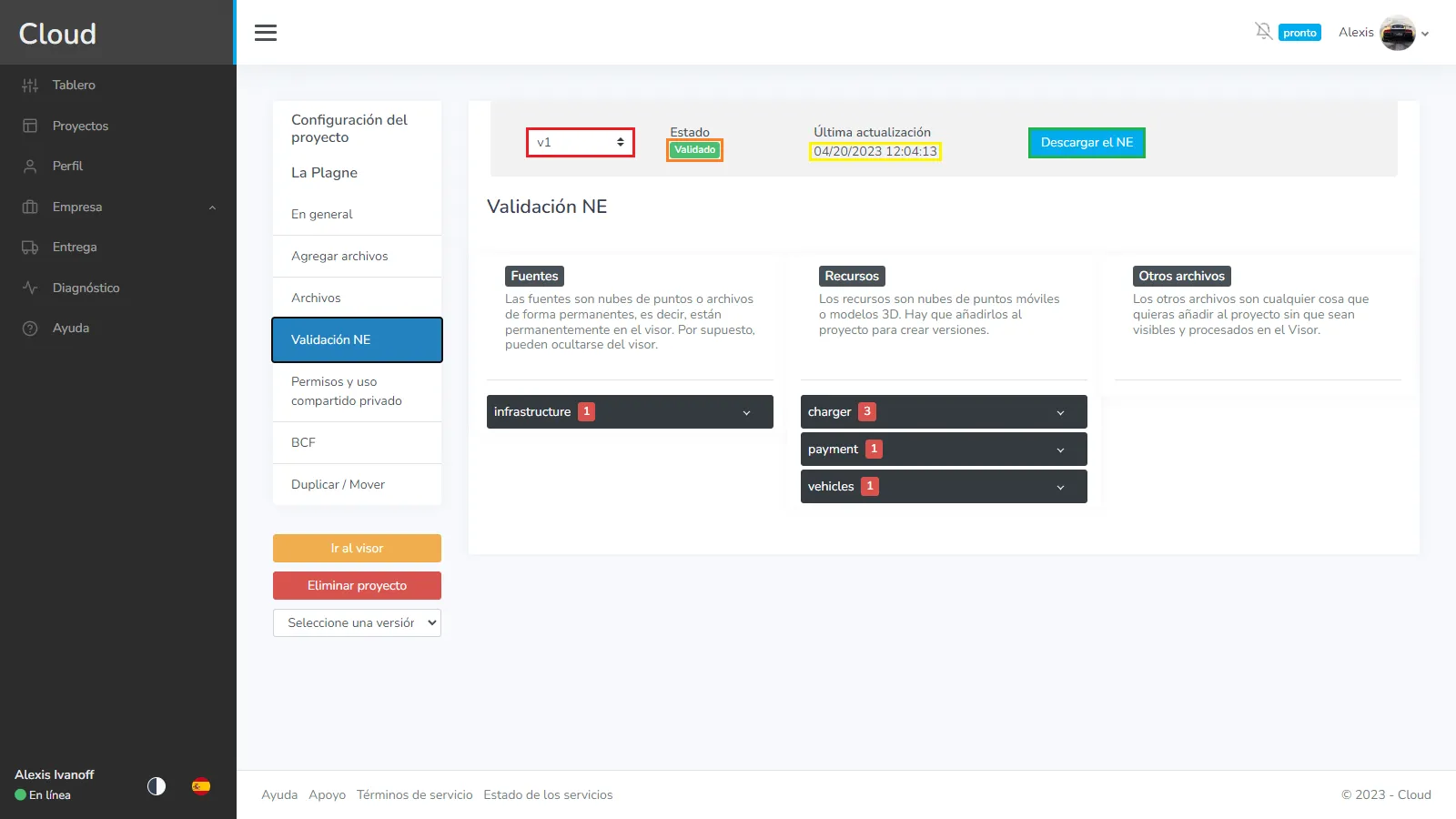This screenshot has width=1456, height=819.
Task: Select the En general tab
Action: click(x=357, y=214)
